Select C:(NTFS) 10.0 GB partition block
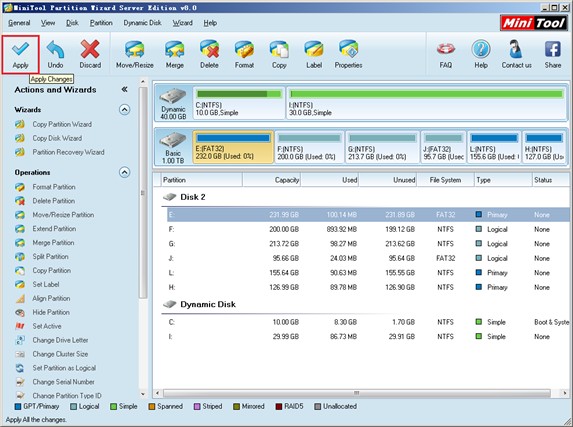The image size is (573, 427). 239,103
